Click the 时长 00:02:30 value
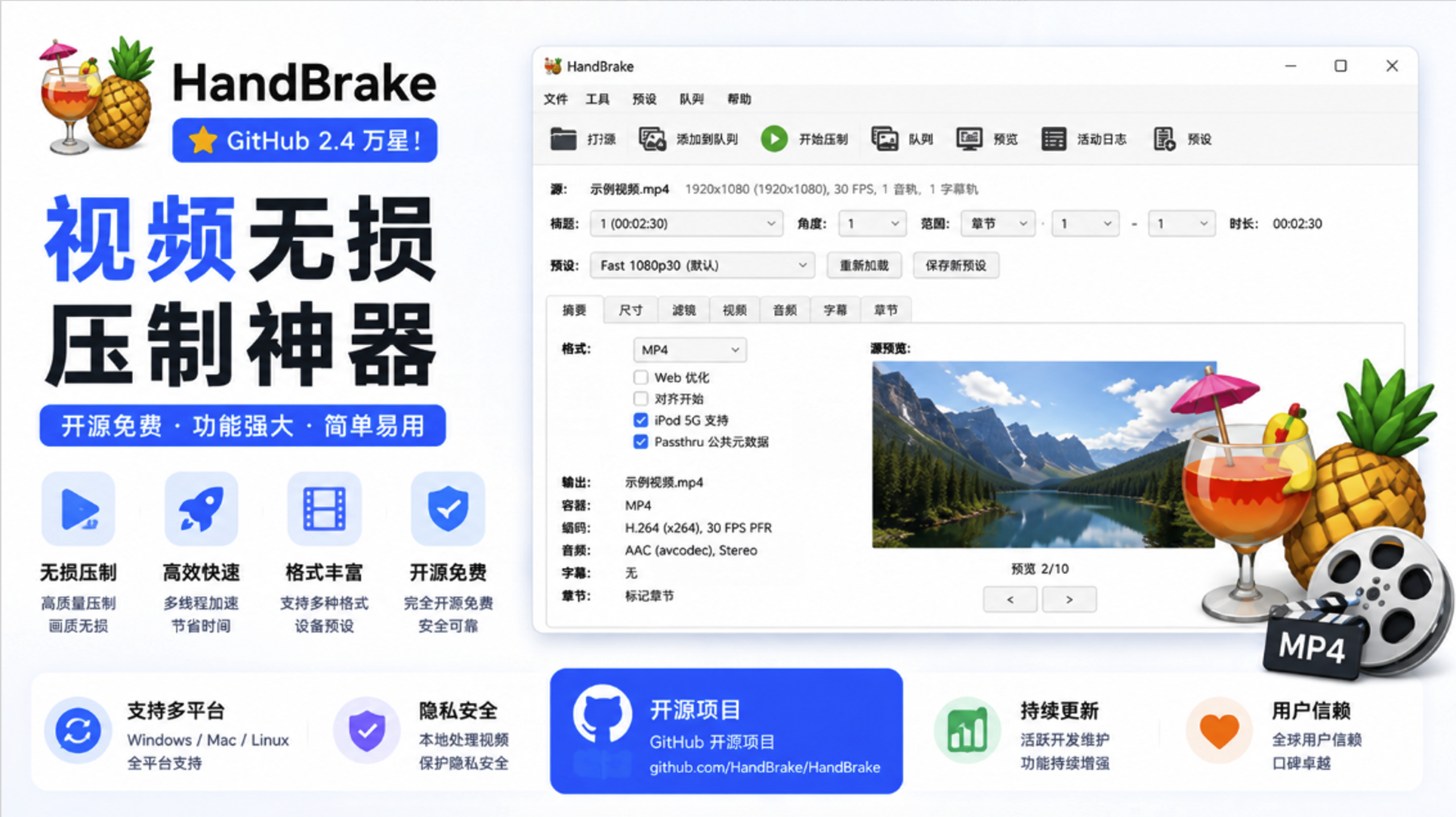This screenshot has height=817, width=1456. pyautogui.click(x=1297, y=223)
